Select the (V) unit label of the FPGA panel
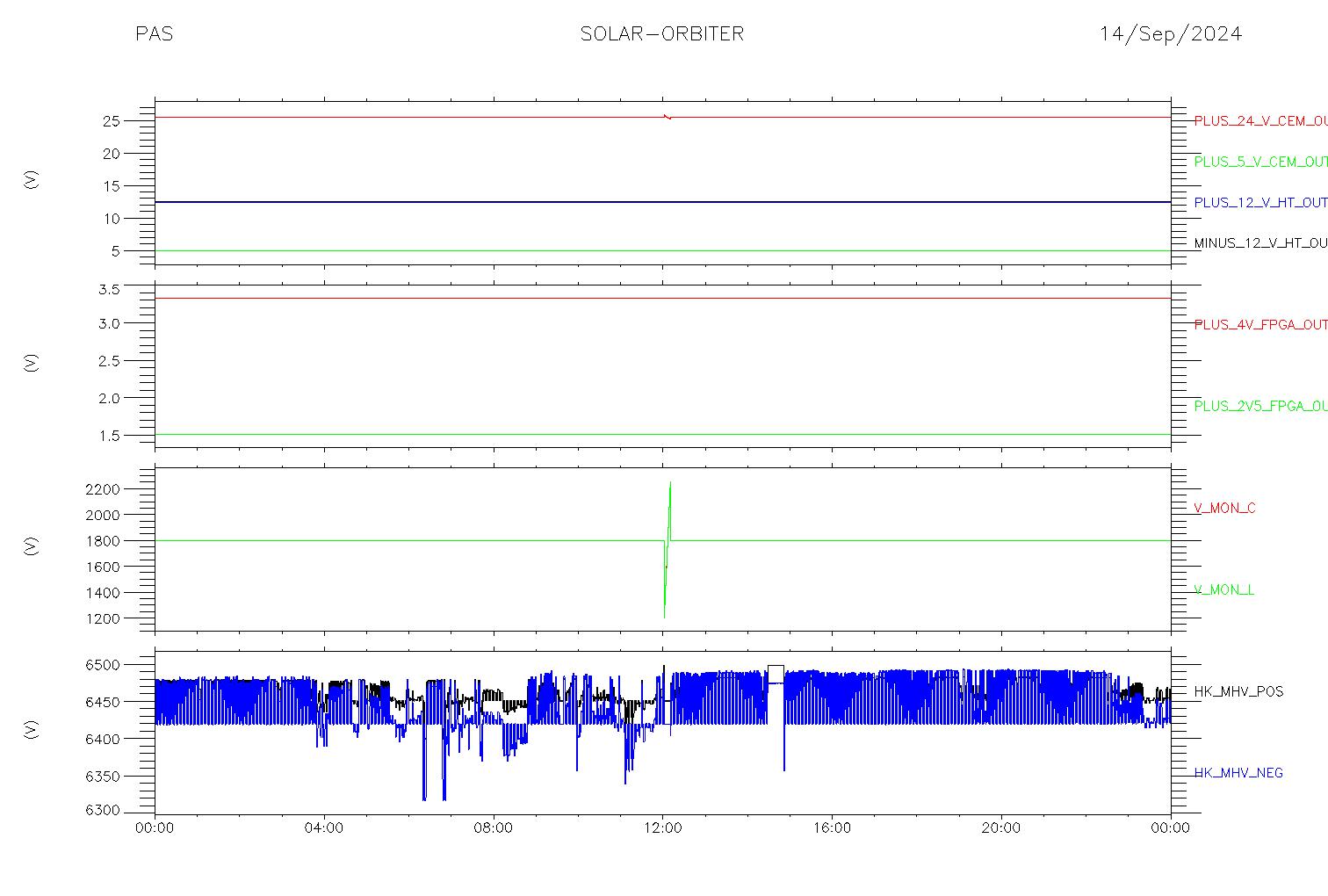Screen dimensions: 1328x896 tap(32, 362)
